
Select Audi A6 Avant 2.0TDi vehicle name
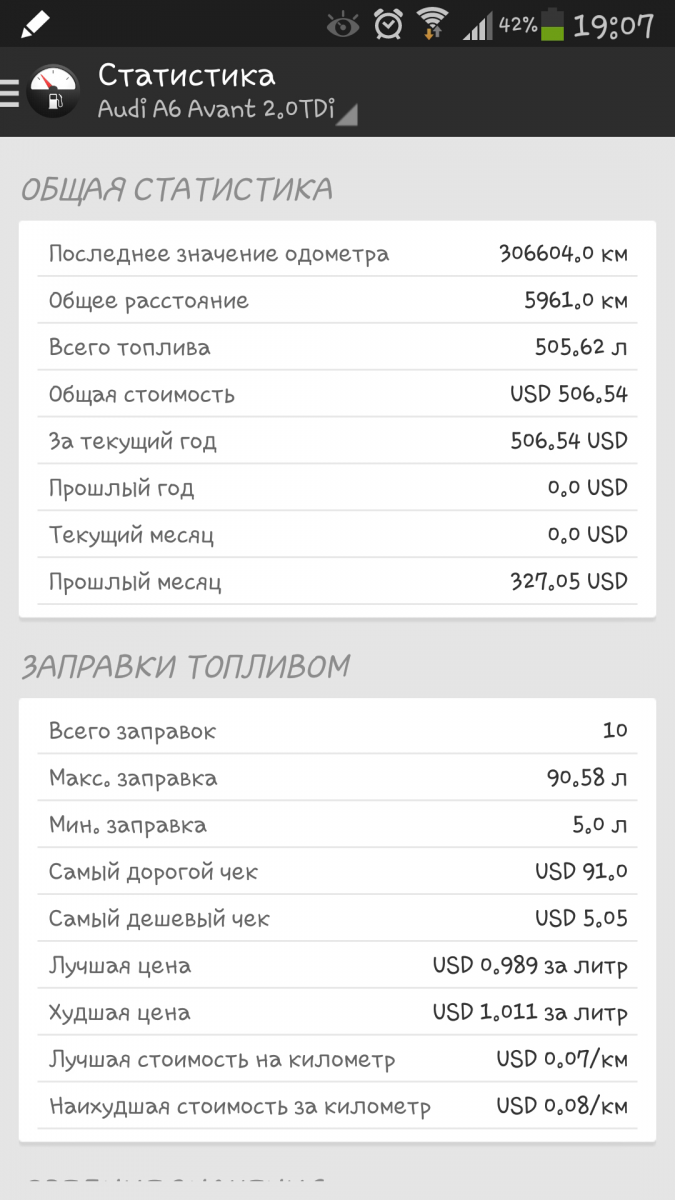[215, 109]
